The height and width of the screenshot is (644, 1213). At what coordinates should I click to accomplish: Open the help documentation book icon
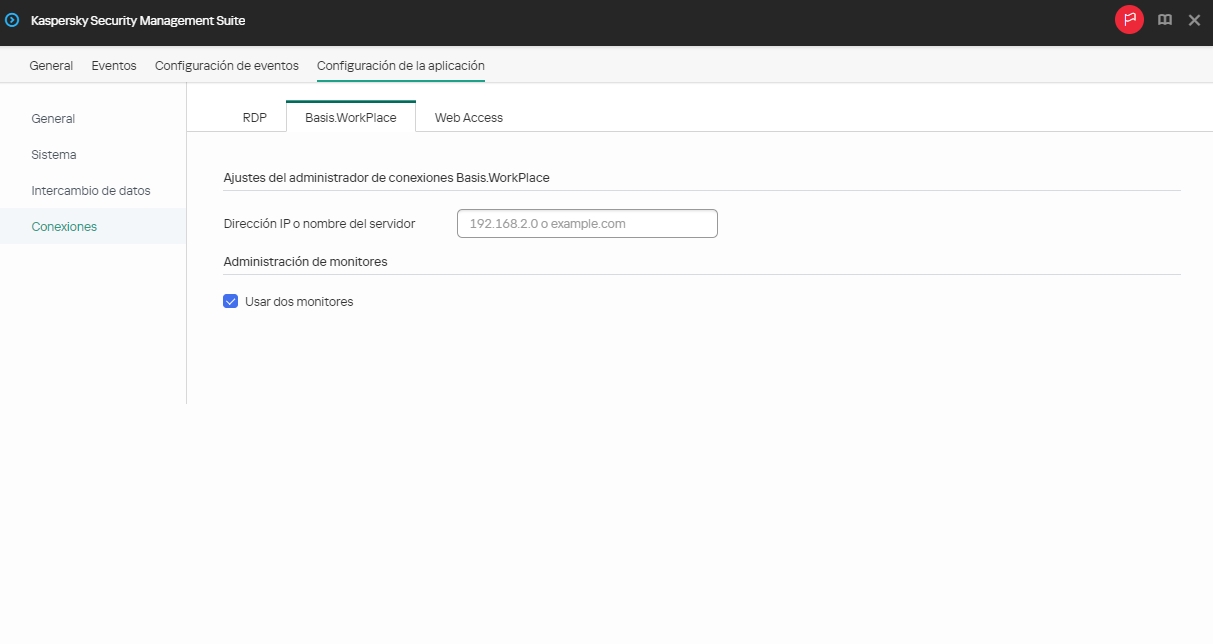coord(1164,19)
